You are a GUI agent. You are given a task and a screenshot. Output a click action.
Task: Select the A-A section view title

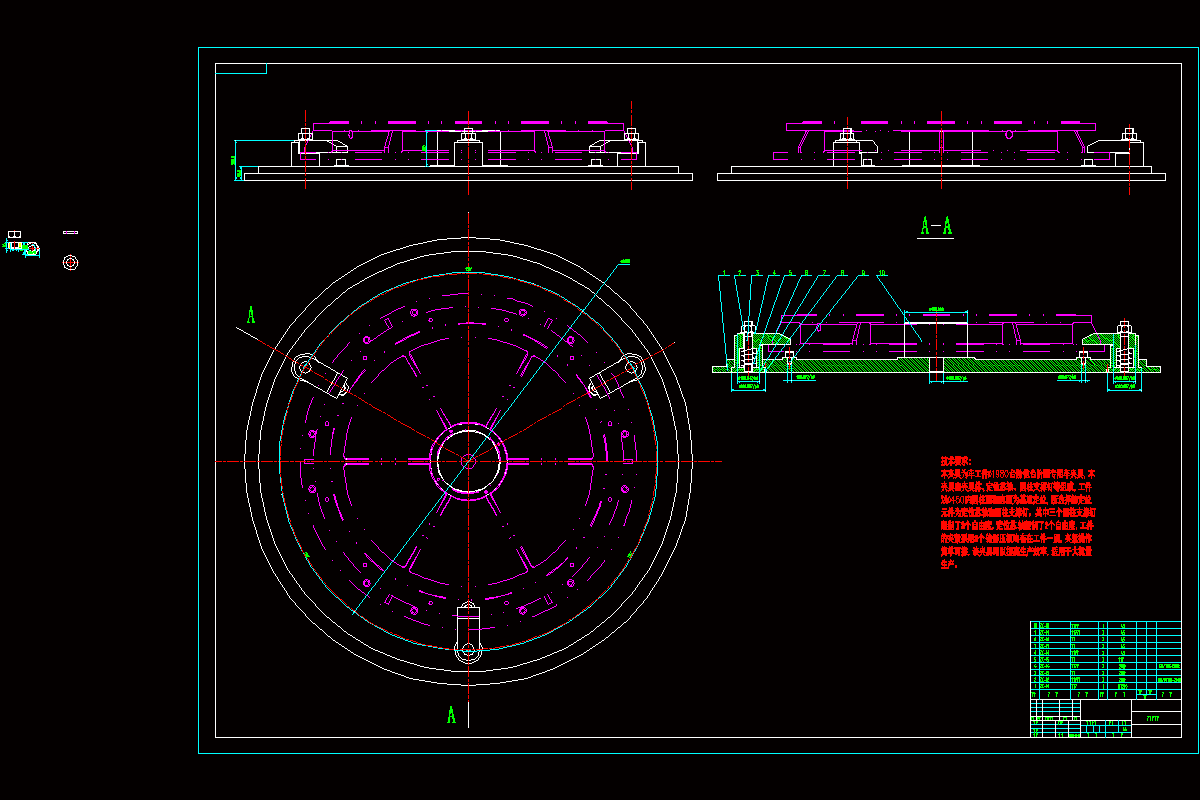(936, 227)
